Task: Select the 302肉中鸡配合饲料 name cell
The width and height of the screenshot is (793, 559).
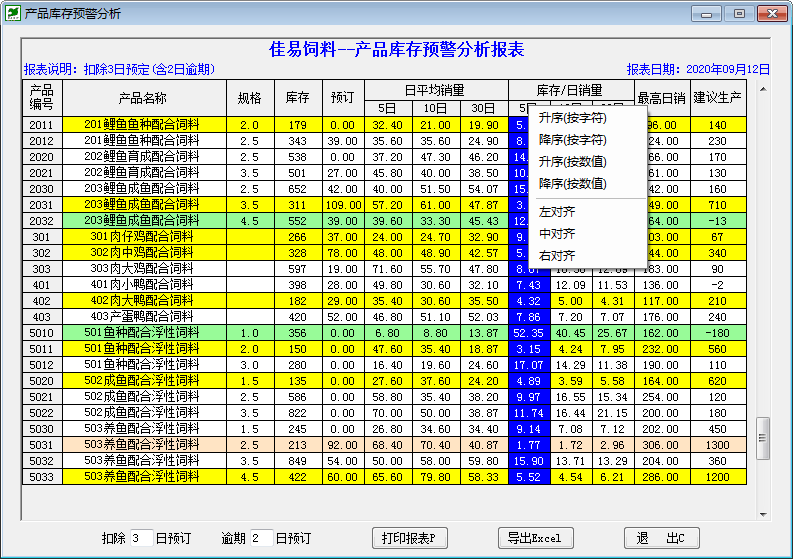Action: 144,253
